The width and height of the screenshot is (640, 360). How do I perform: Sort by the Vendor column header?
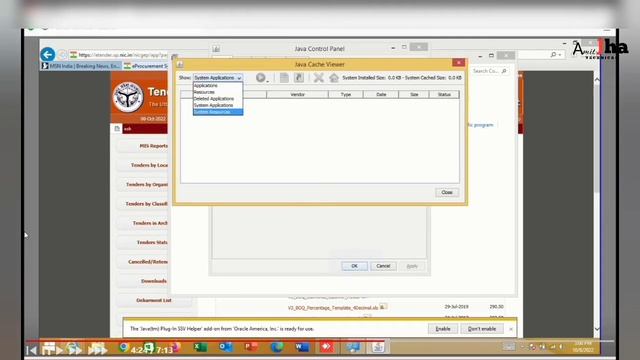297,94
